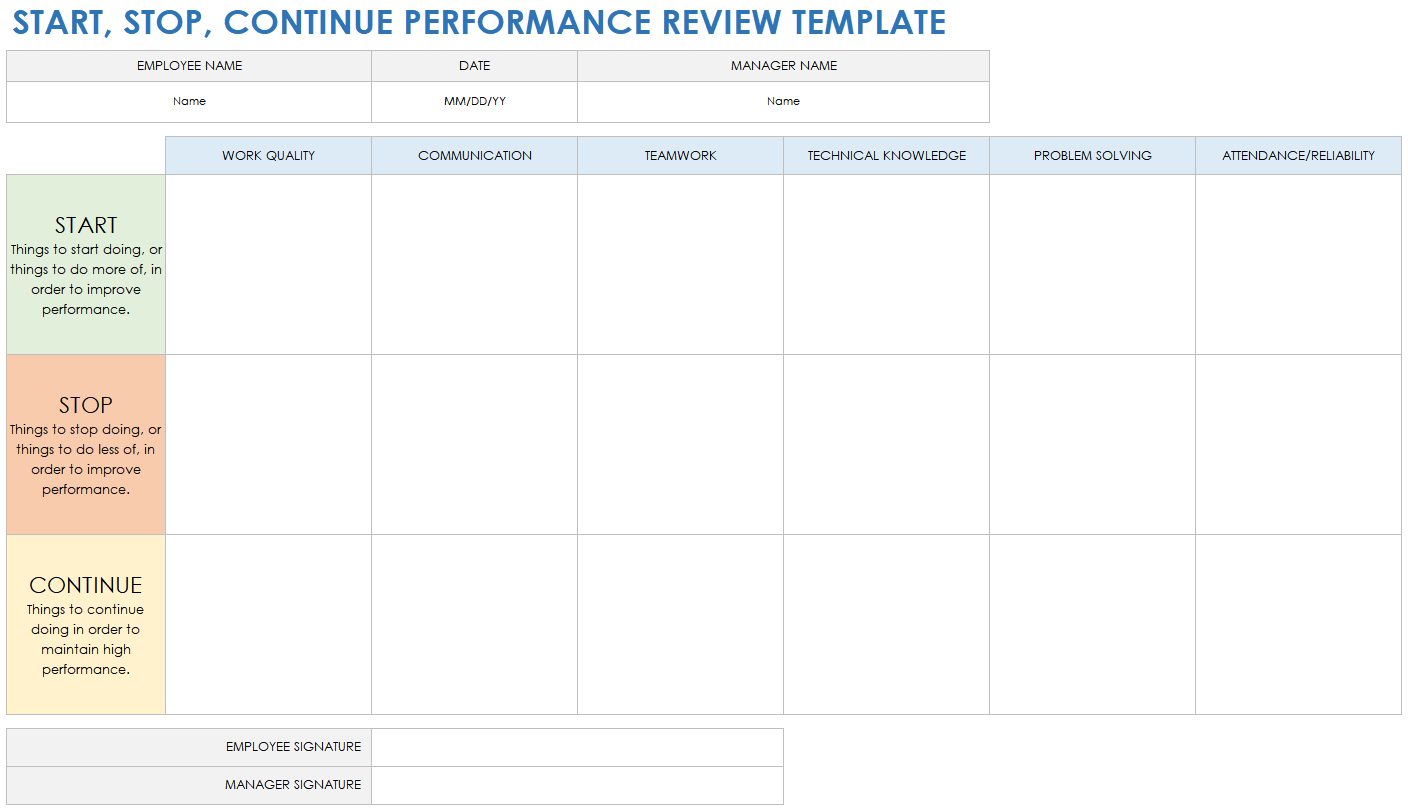Click the CONTINUE cell under Teamwork
Image resolution: width=1408 pixels, height=810 pixels.
(681, 625)
